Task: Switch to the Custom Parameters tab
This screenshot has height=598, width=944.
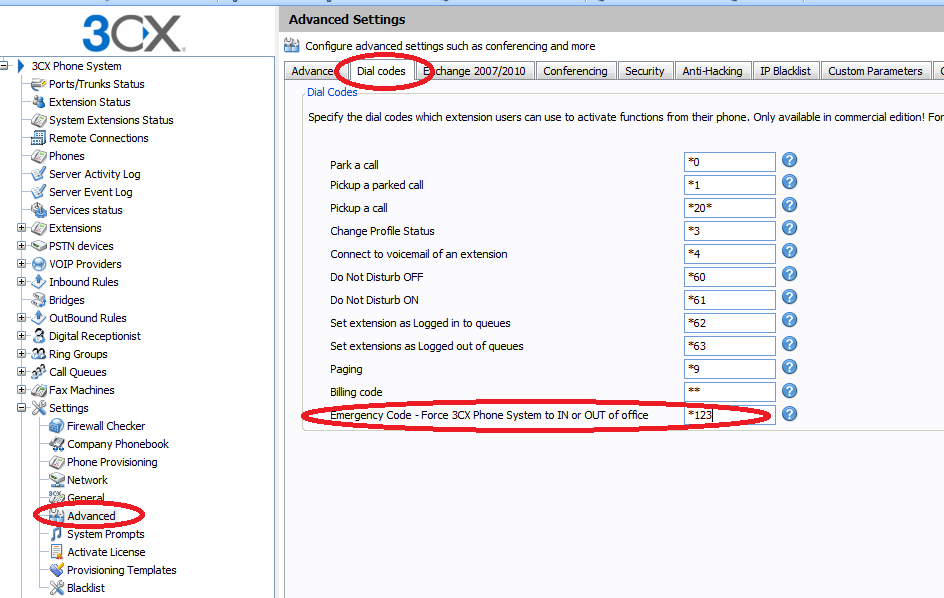Action: [x=875, y=71]
